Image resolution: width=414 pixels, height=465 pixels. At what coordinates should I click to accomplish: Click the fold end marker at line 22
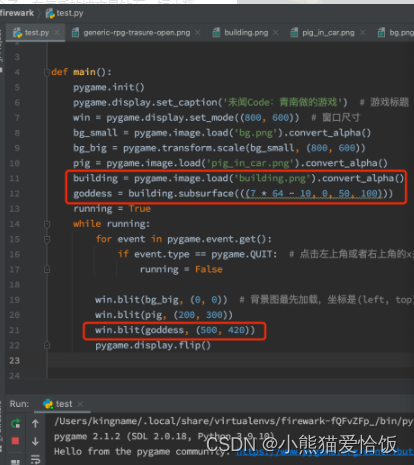47,345
